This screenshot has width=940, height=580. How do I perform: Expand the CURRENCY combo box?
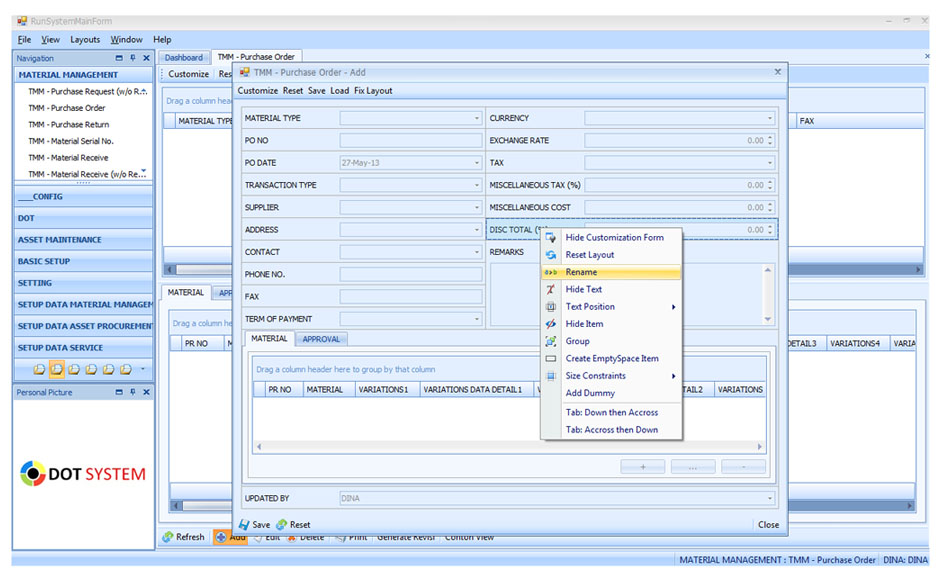(769, 118)
